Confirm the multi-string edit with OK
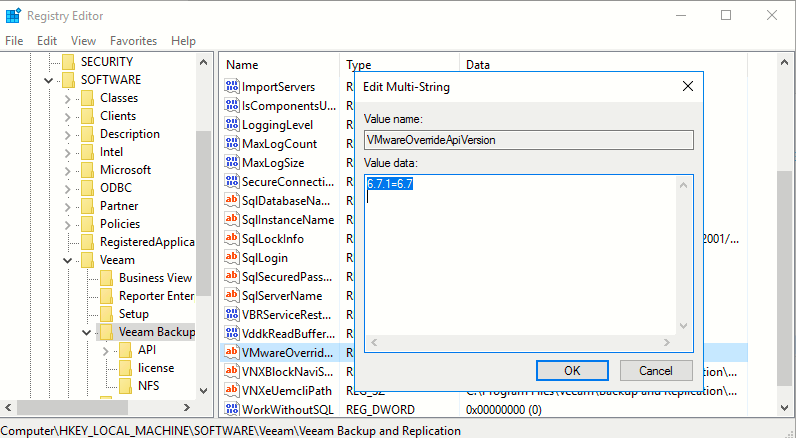The image size is (796, 438). click(x=572, y=370)
